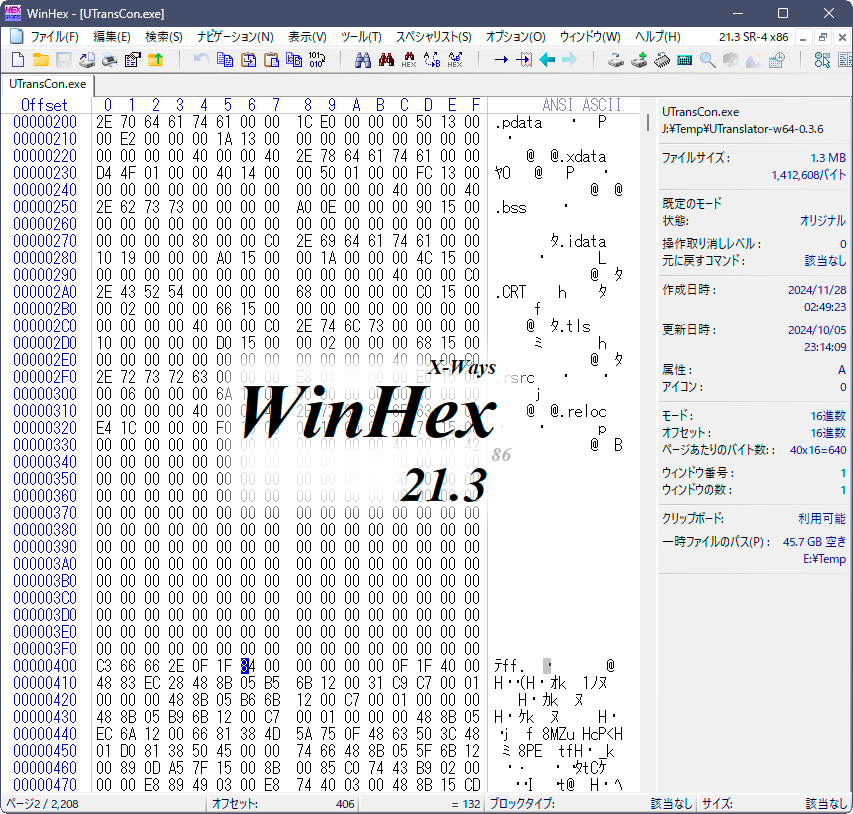Print the document via the printer icon
853x814 pixels.
point(109,61)
